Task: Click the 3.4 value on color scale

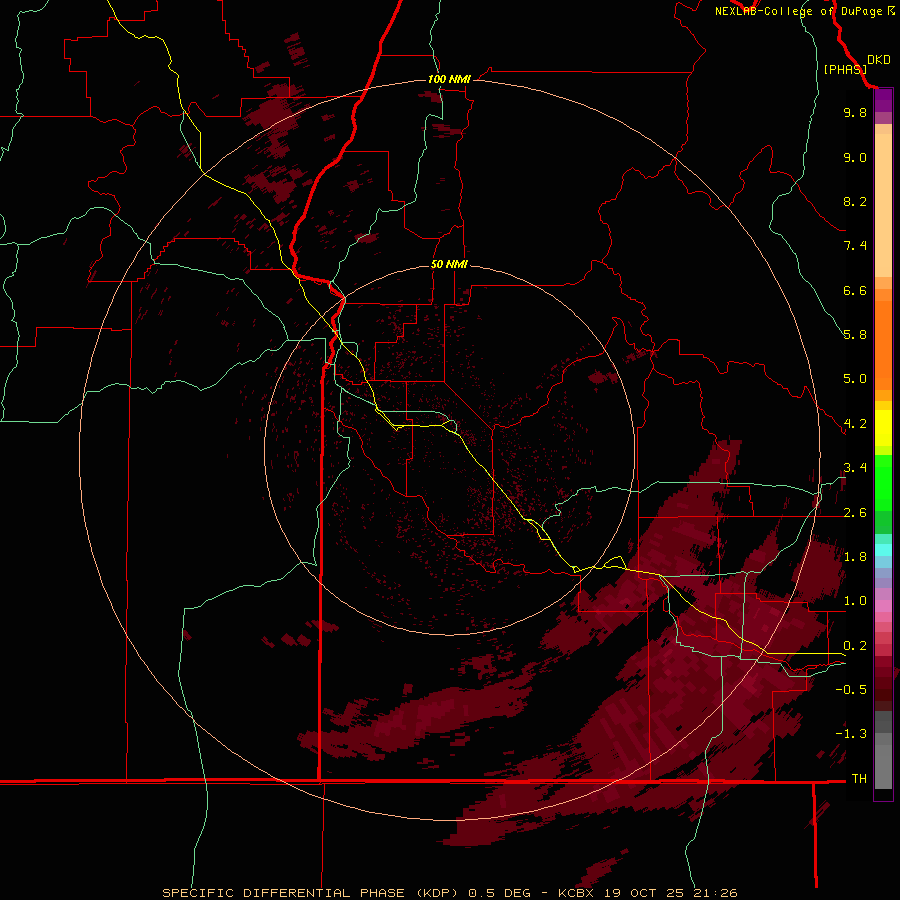Action: click(x=855, y=468)
